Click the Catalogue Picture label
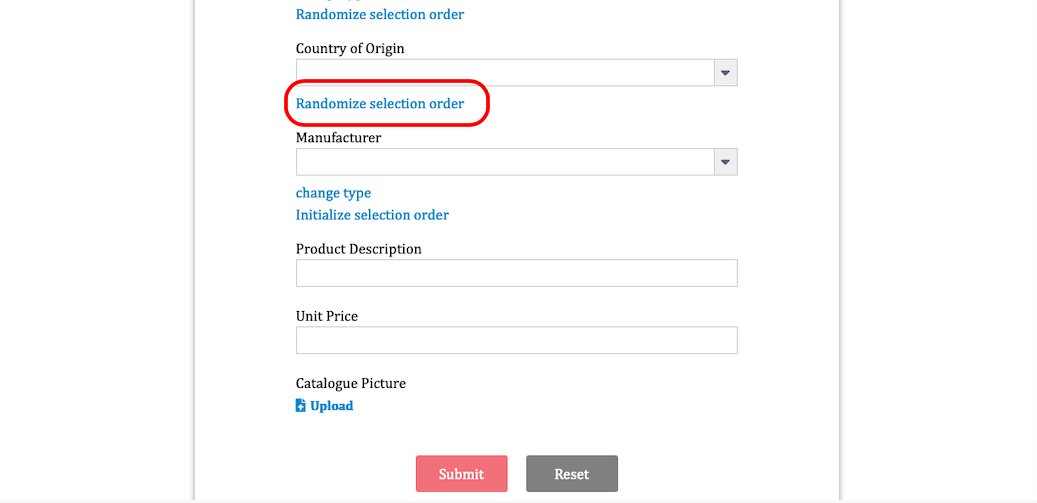Viewport: 1037px width, 503px height. pos(351,383)
